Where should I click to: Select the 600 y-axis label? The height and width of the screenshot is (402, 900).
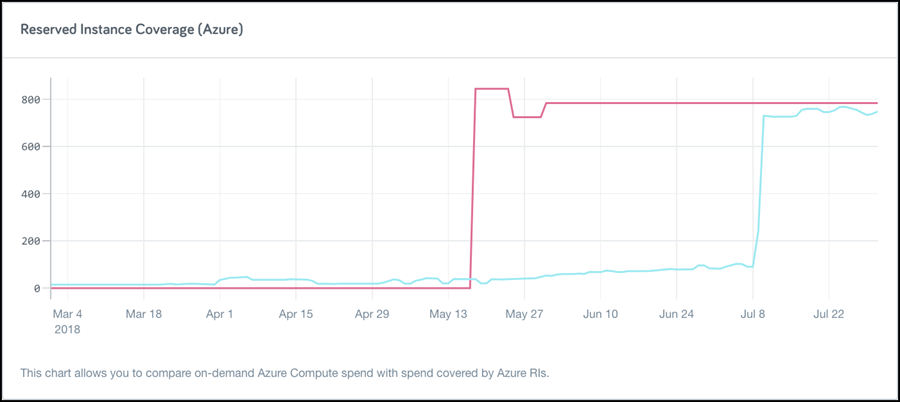[31, 147]
